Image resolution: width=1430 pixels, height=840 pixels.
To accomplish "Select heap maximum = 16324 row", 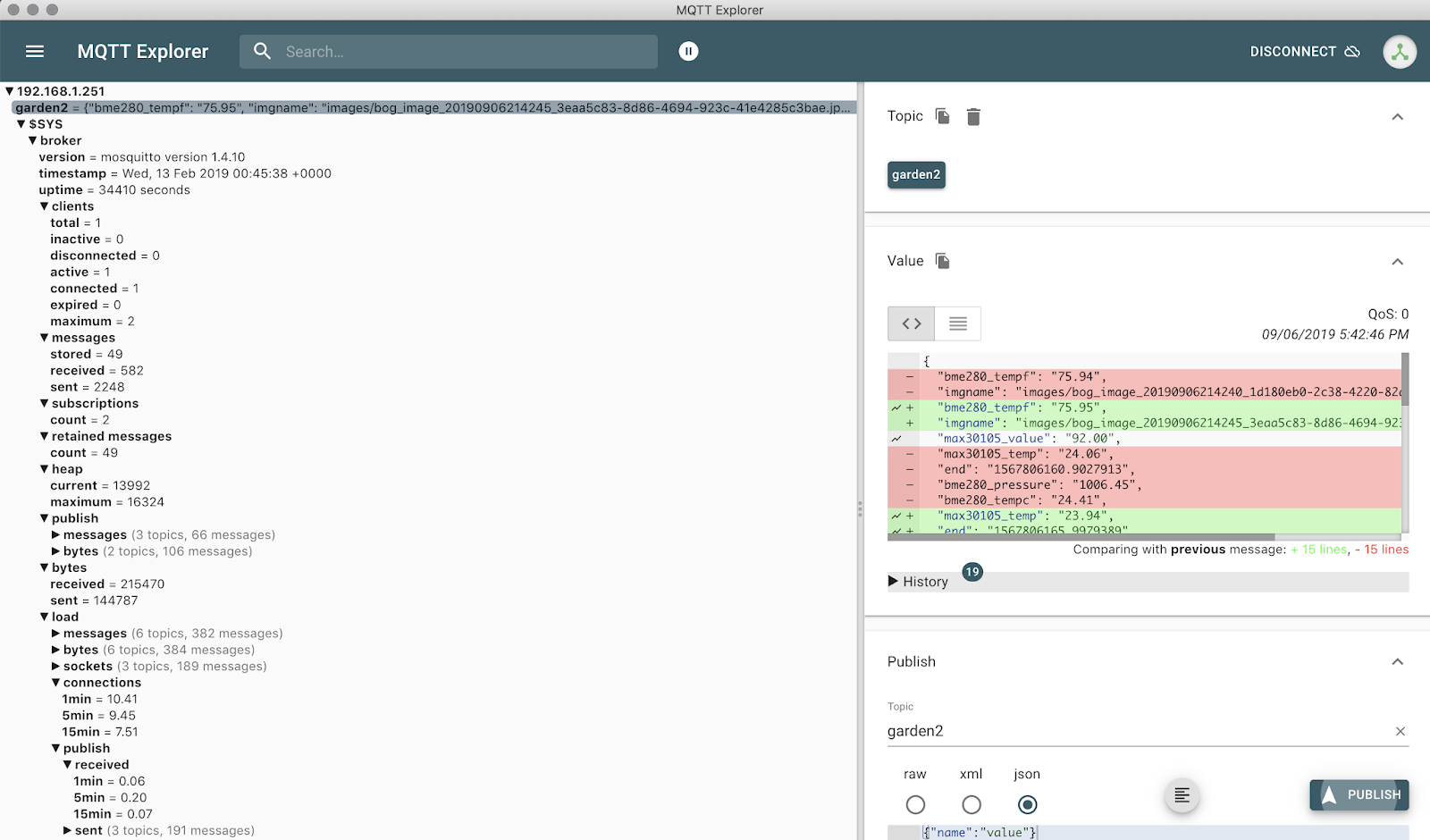I will coord(107,502).
